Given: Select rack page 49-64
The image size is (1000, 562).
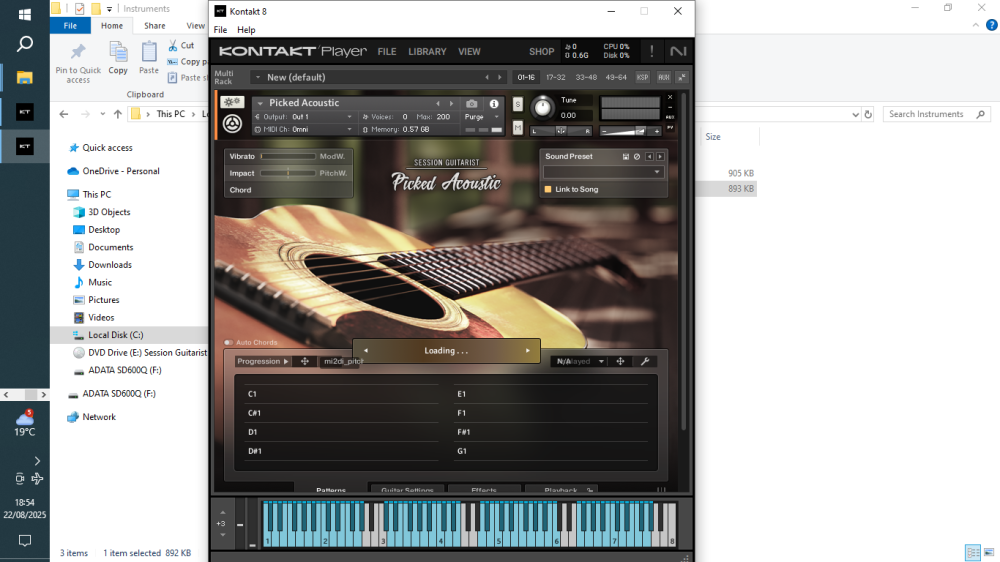Looking at the screenshot, I should pos(616,77).
